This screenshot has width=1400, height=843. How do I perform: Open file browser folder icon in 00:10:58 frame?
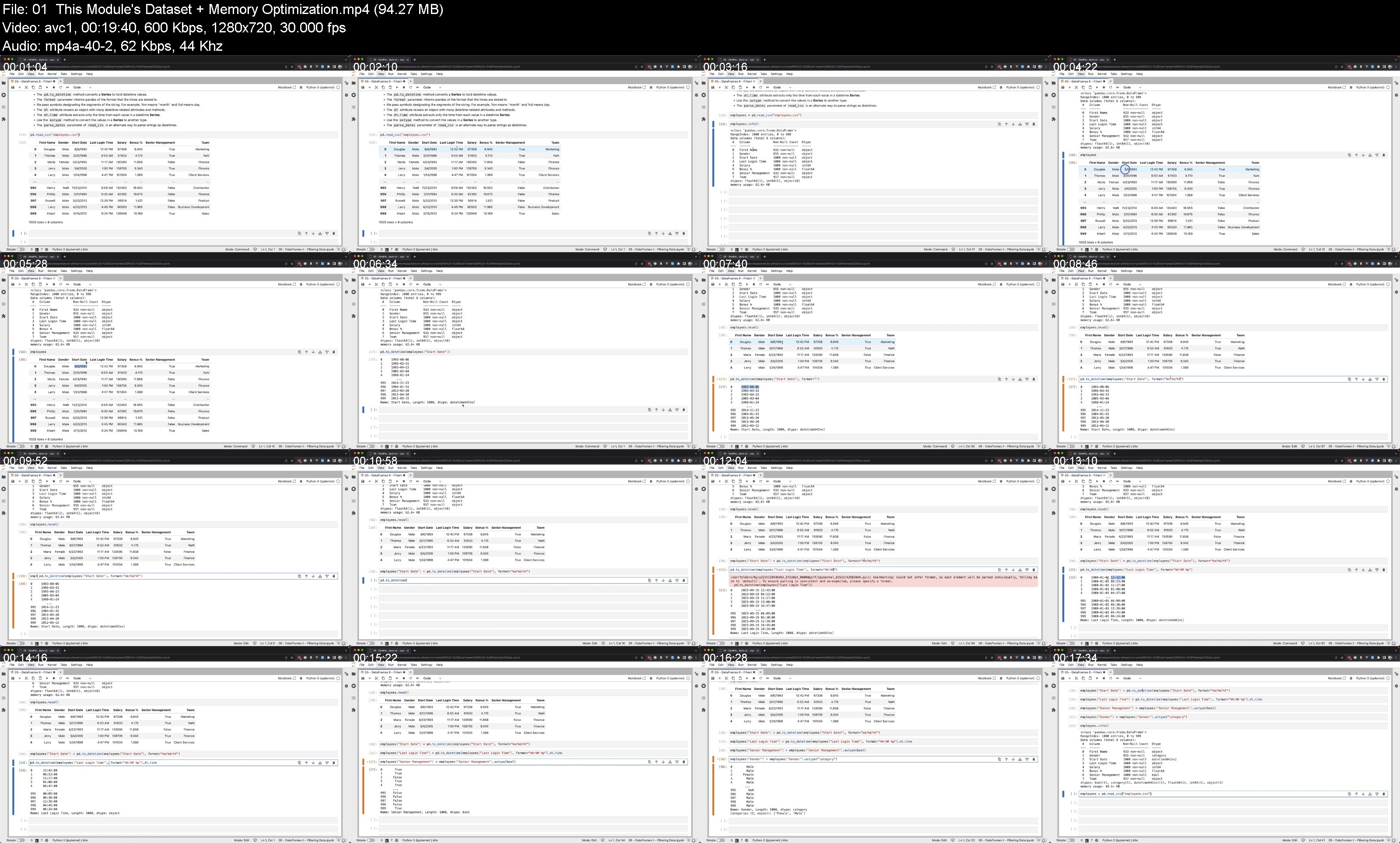click(x=353, y=477)
